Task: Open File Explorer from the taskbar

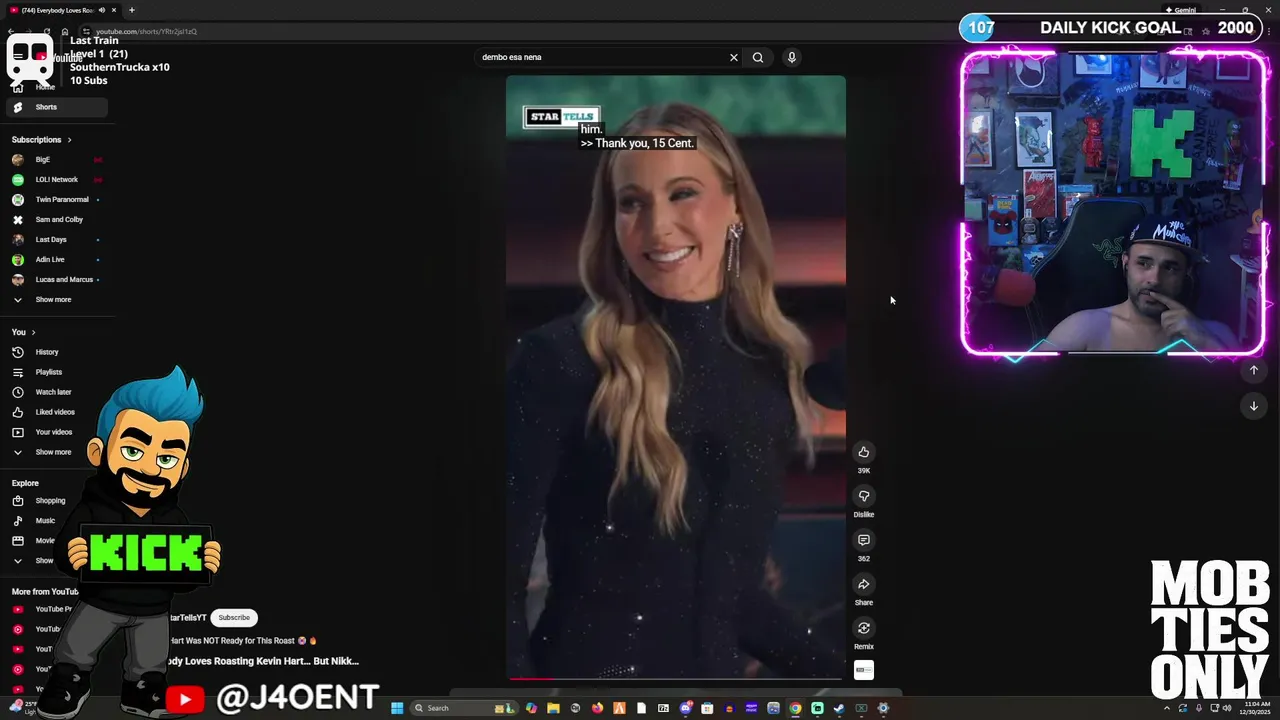Action: pos(553,708)
